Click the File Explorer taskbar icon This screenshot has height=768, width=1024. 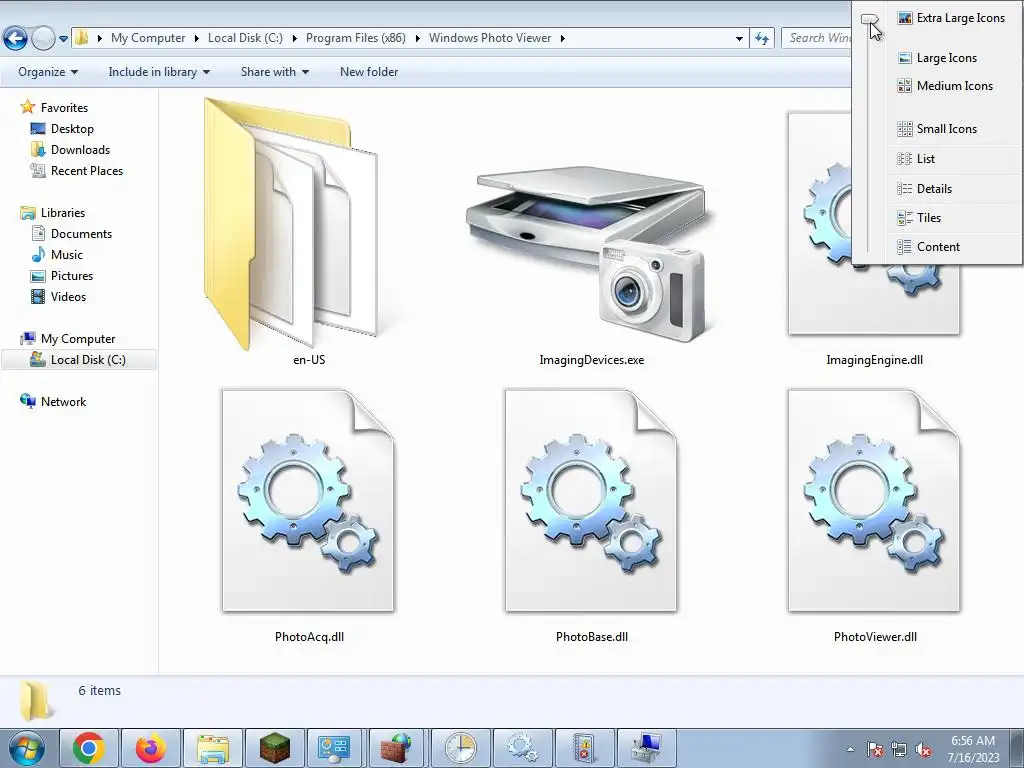click(x=212, y=748)
